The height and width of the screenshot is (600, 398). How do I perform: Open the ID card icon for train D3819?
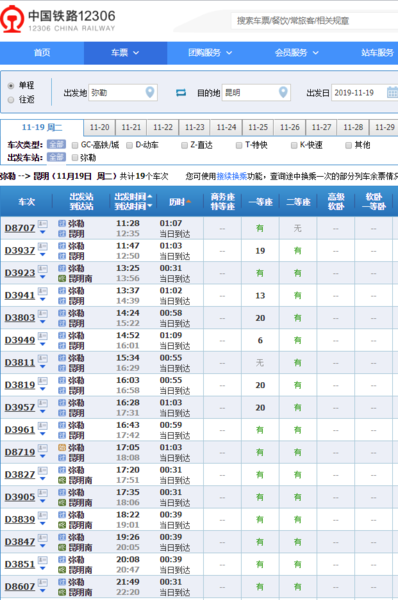point(42,381)
